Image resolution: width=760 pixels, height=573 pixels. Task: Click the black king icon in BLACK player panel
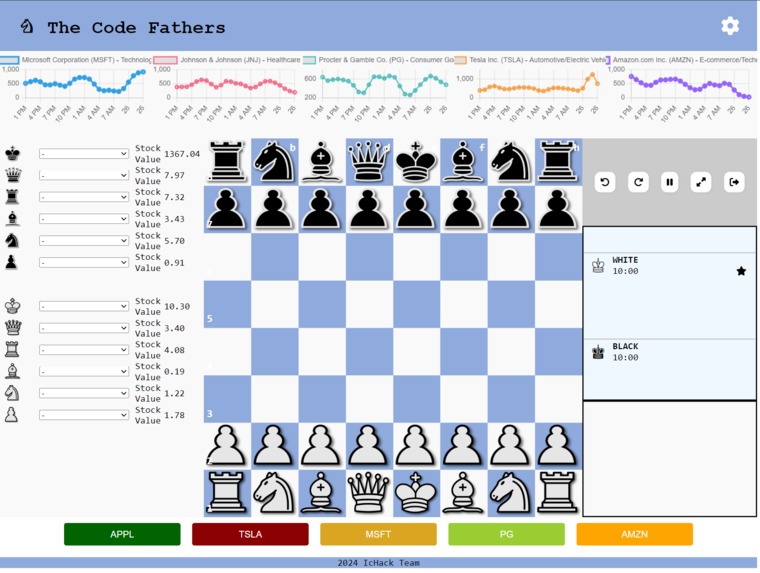coord(598,352)
